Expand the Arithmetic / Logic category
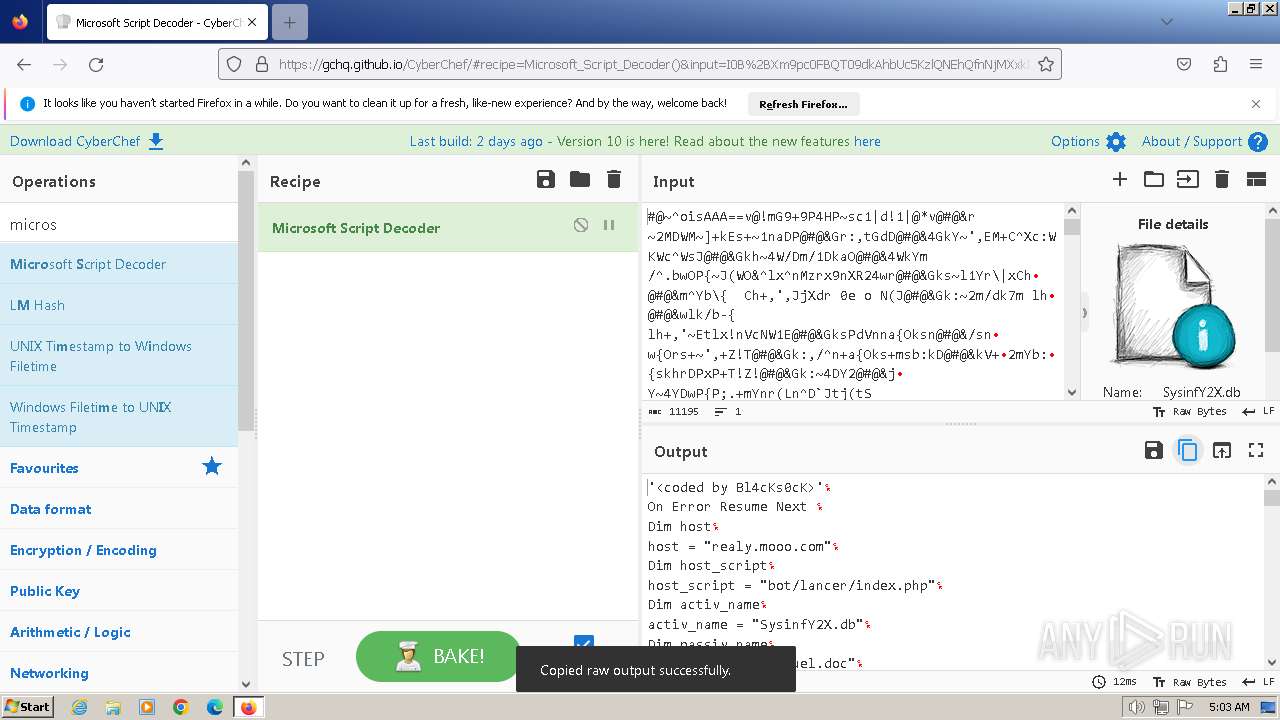1280x720 pixels. [120, 632]
